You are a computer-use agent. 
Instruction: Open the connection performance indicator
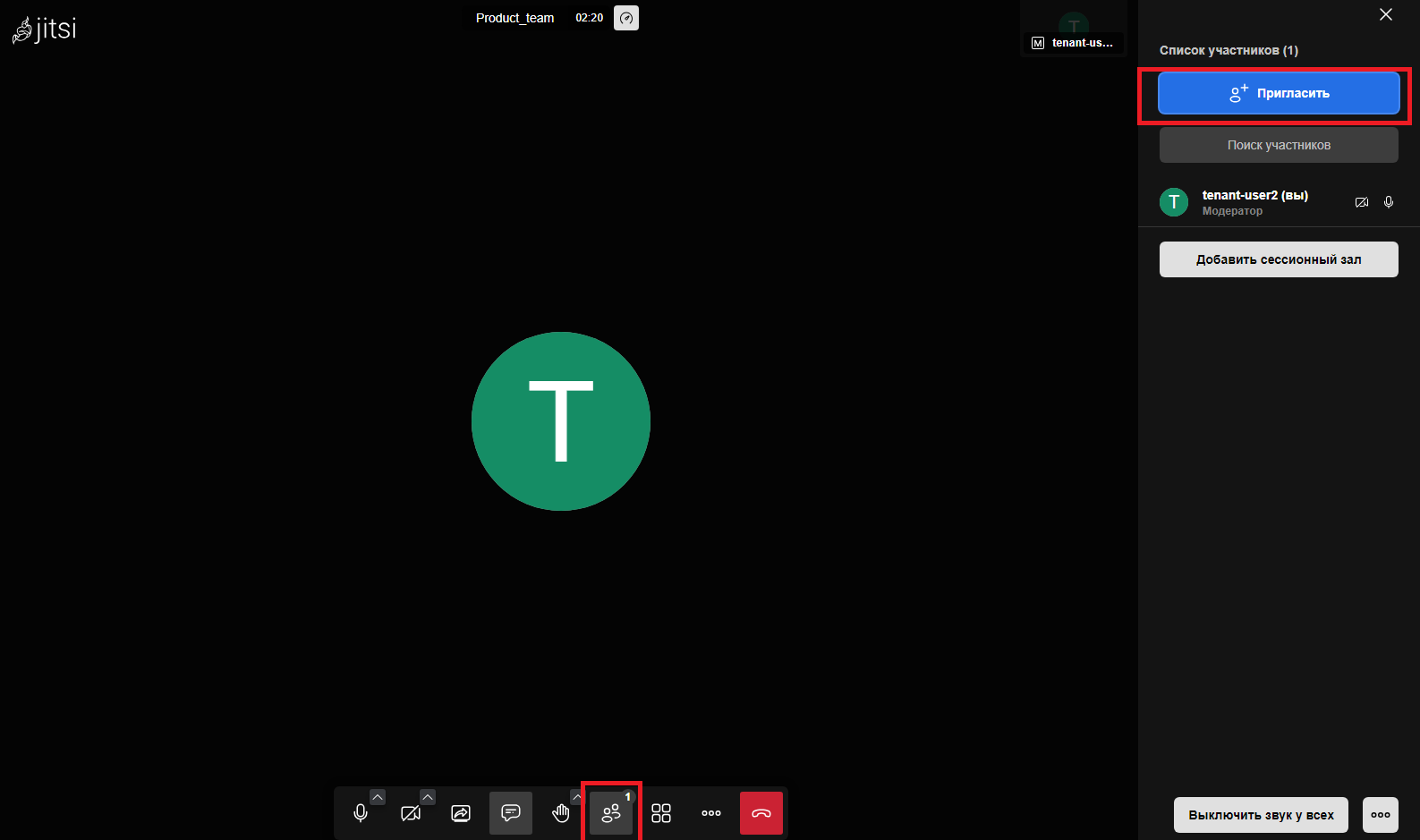(x=626, y=18)
